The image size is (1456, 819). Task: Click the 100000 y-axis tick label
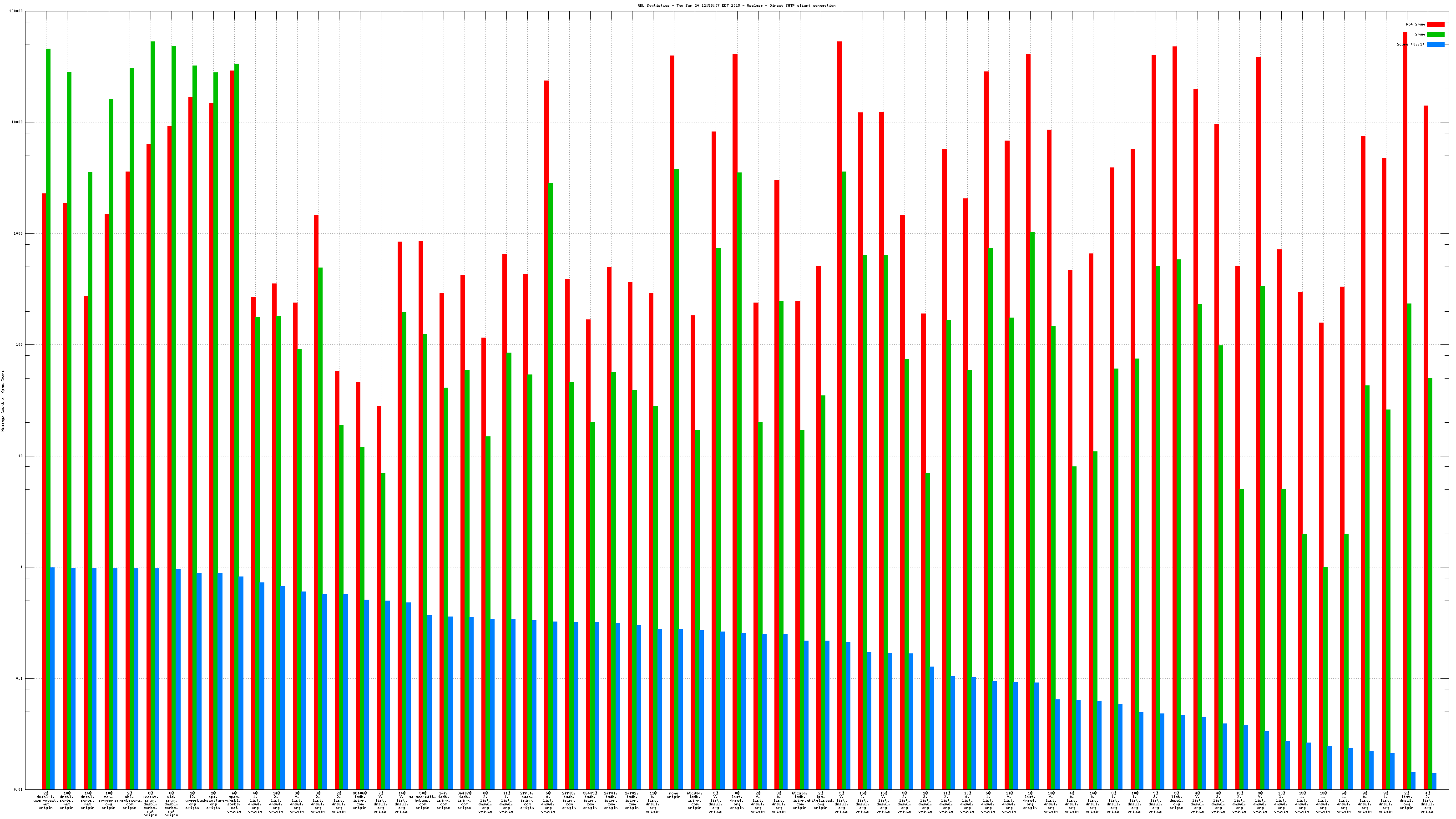(16, 11)
